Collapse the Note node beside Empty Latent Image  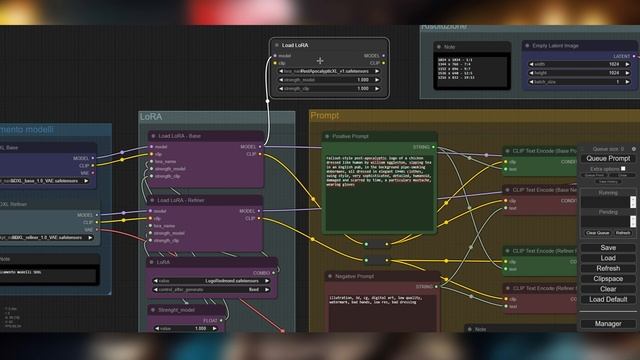[439, 47]
